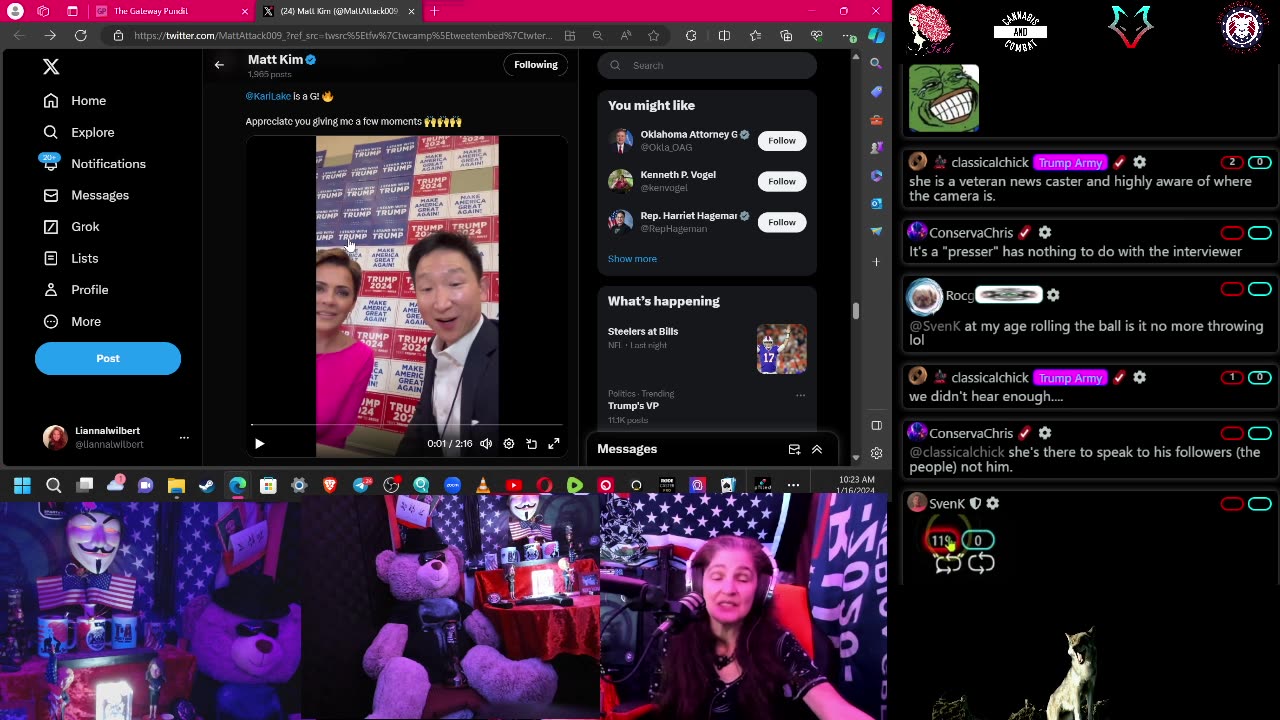Click the Post button
The image size is (1280, 720).
pos(108,358)
